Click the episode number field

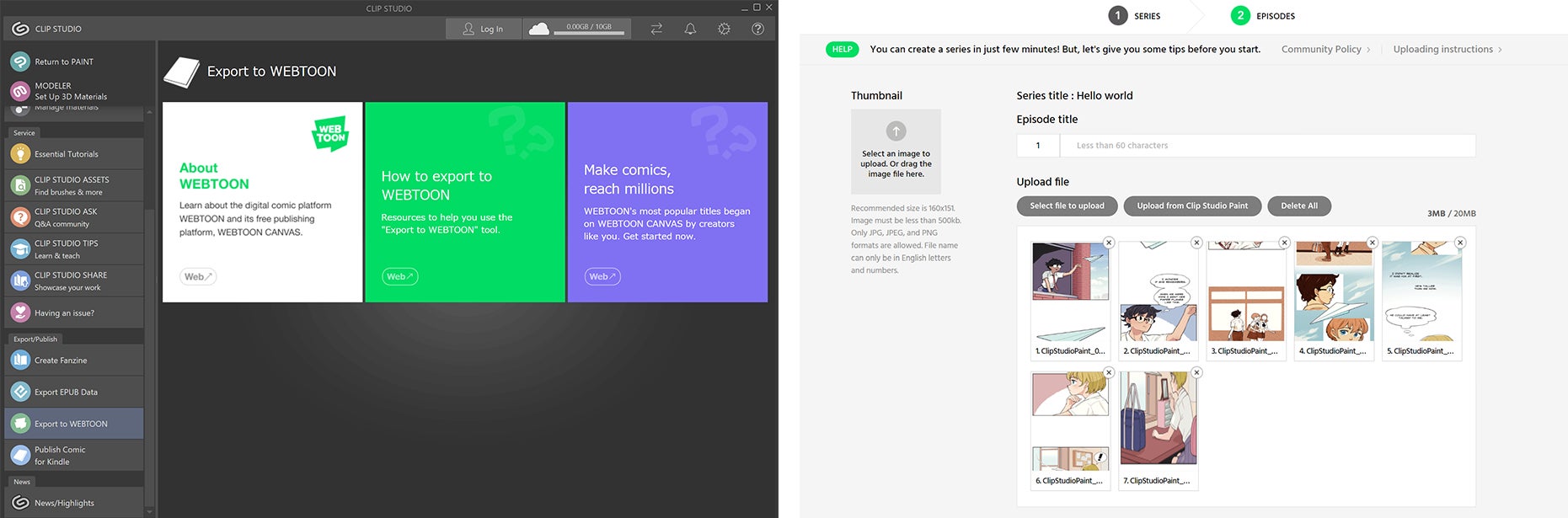click(x=1038, y=146)
